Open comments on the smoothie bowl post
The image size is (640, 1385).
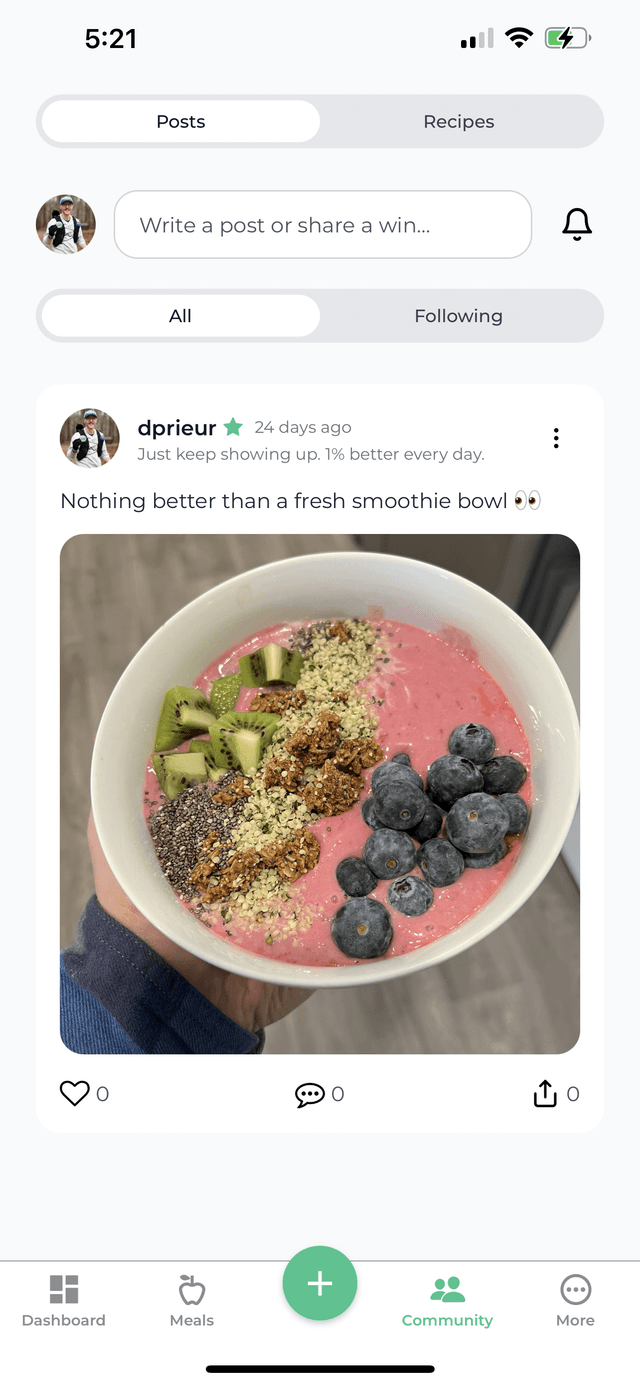(x=310, y=1095)
